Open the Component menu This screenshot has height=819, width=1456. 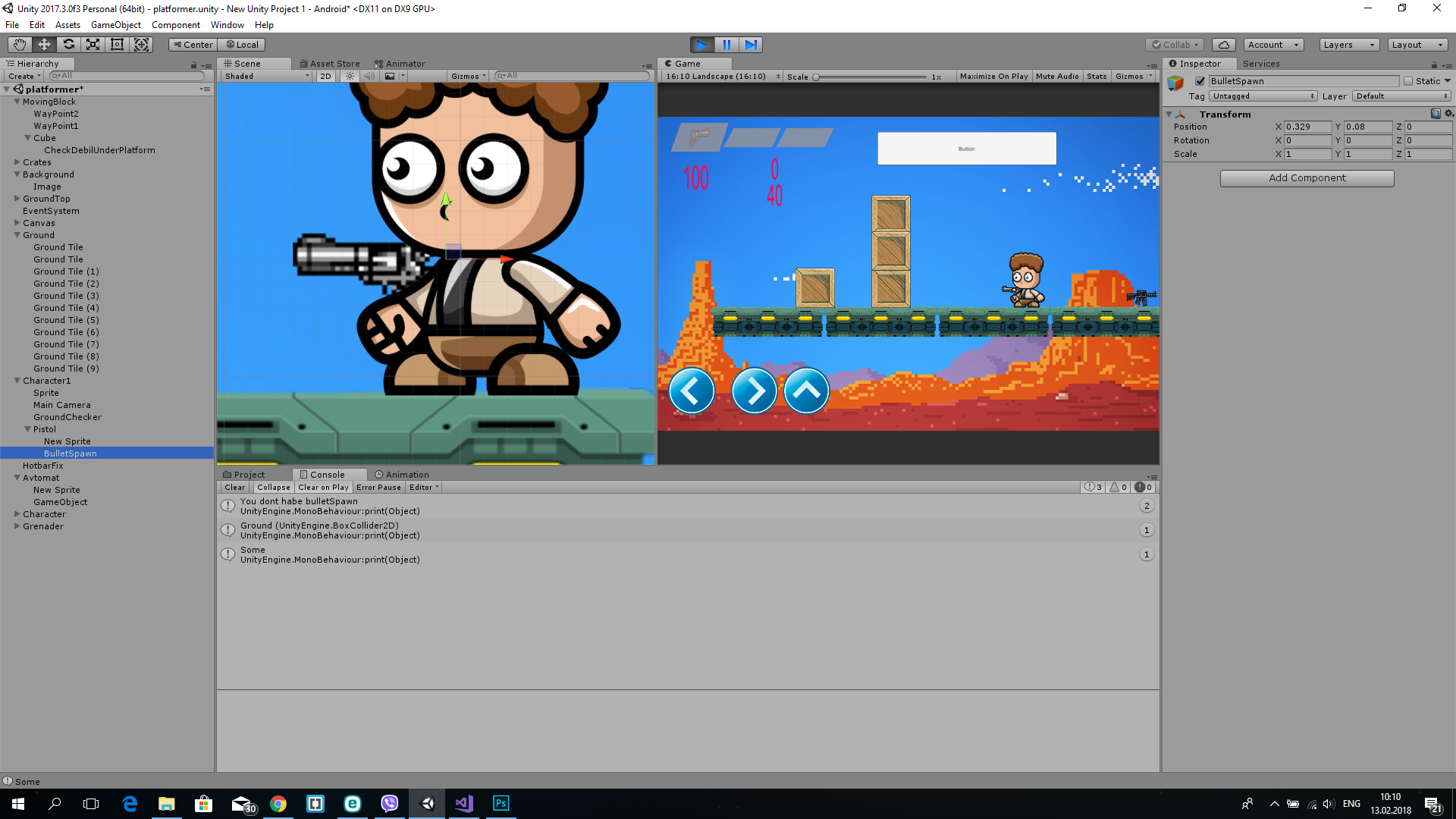tap(176, 25)
